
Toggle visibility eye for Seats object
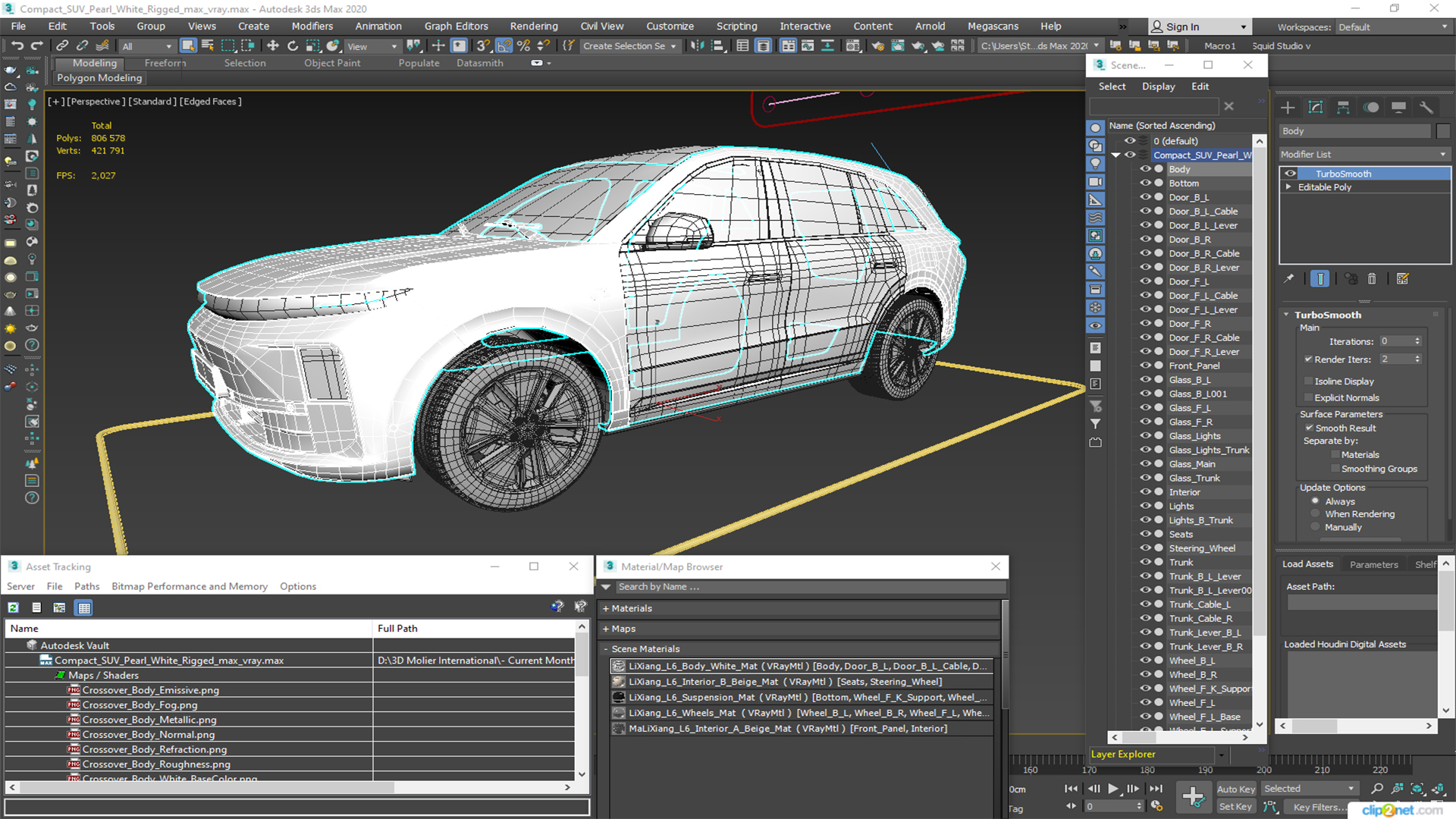[1146, 534]
